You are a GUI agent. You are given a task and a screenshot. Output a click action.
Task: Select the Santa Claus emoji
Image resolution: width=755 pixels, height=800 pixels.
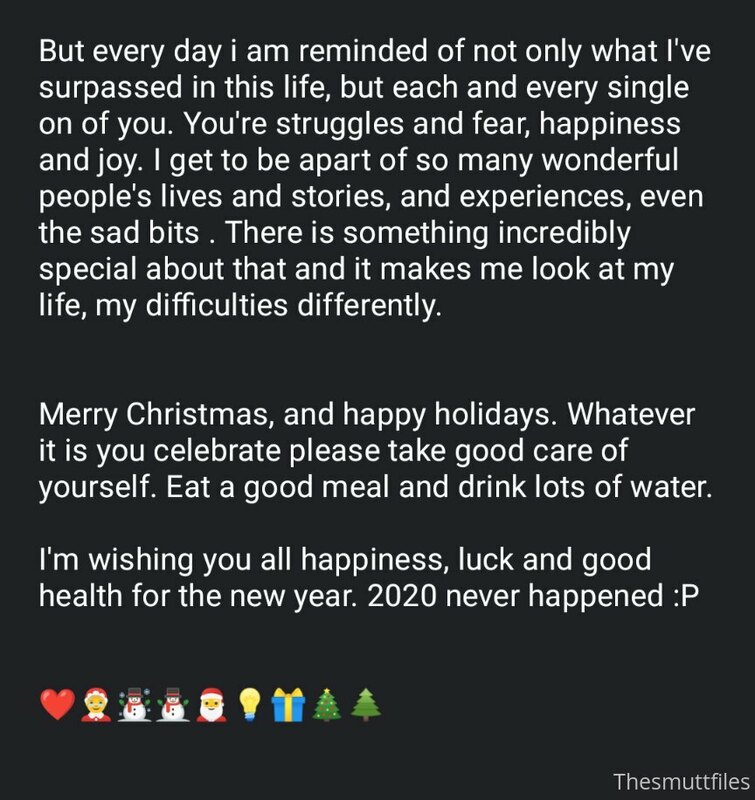212,705
